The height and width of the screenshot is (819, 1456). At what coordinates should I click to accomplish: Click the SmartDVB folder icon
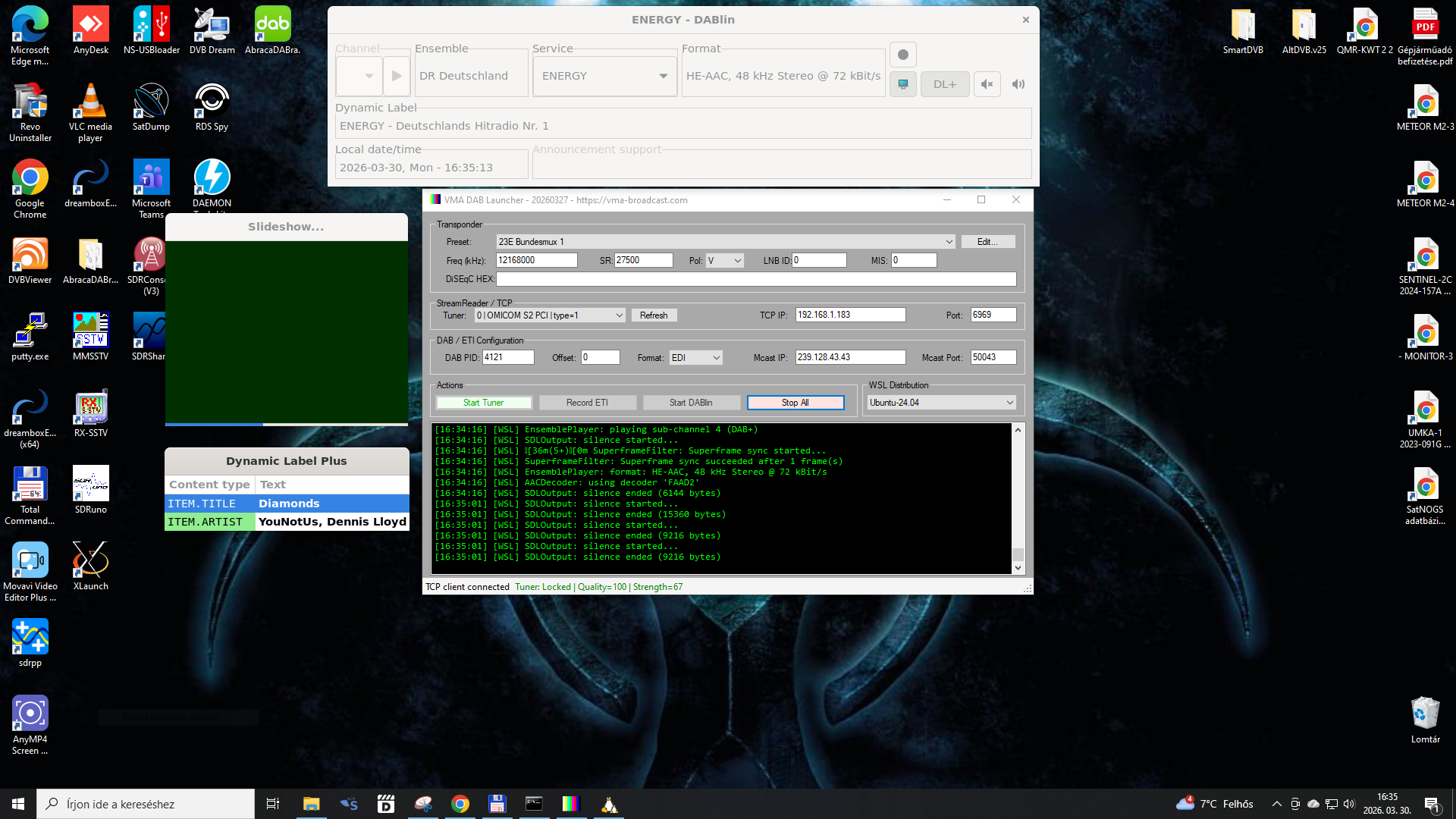point(1244,30)
